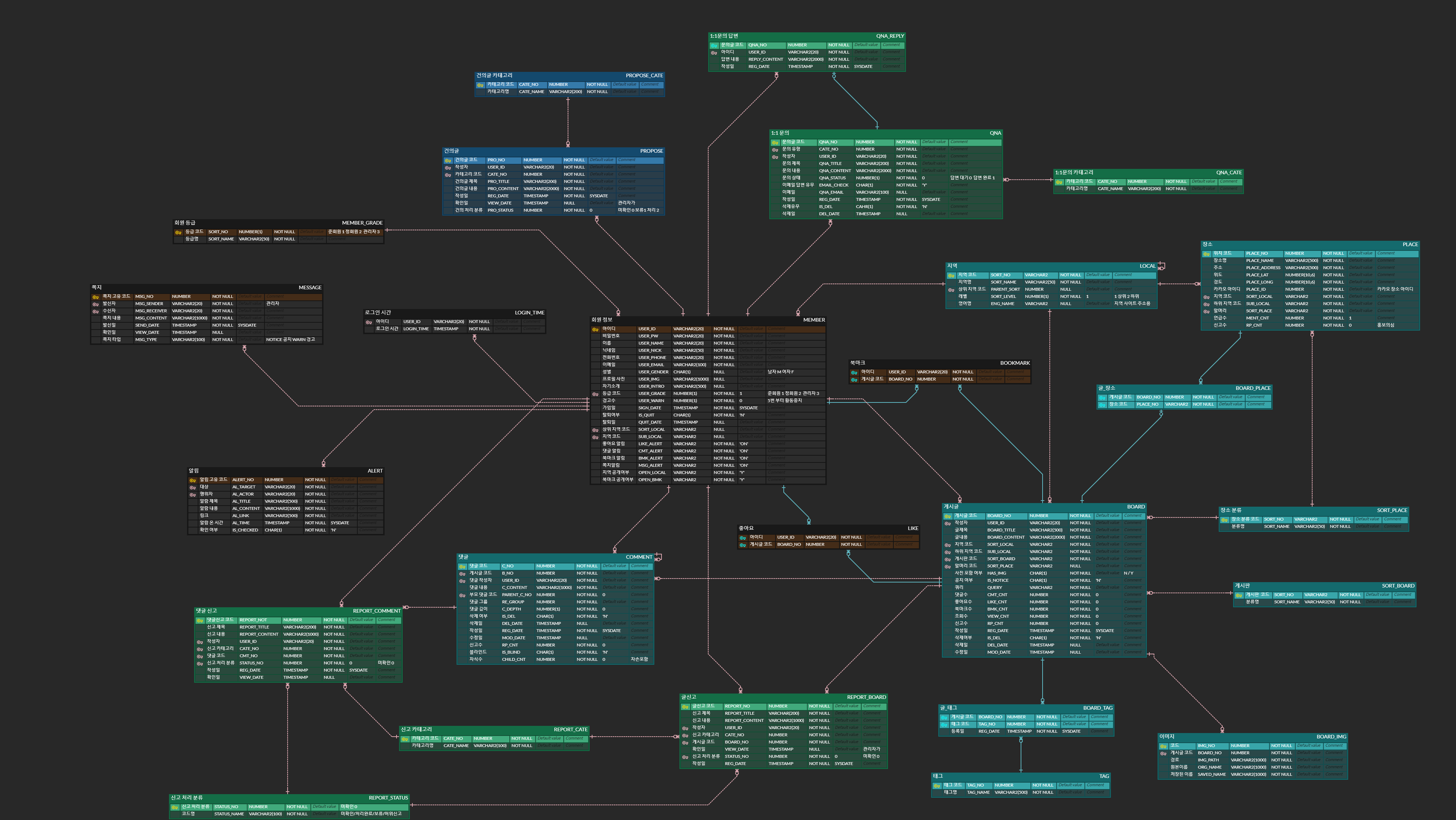Click USER_INTRO column in MEMBER table

tap(651, 387)
